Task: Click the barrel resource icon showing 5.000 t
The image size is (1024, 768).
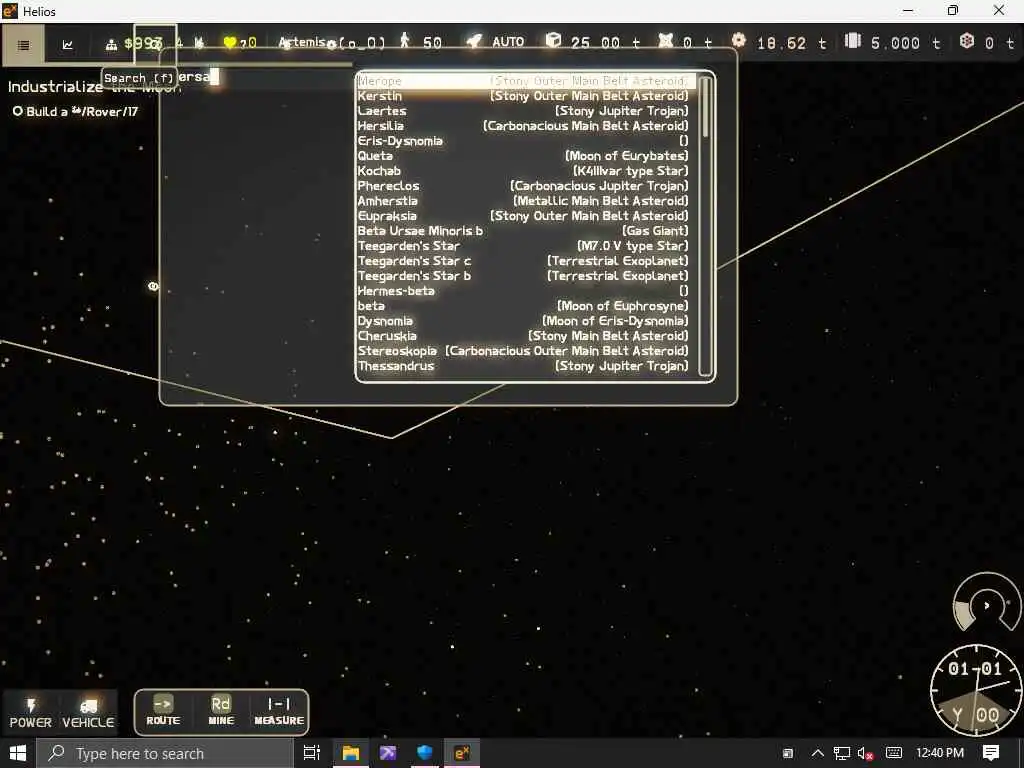Action: tap(852, 40)
